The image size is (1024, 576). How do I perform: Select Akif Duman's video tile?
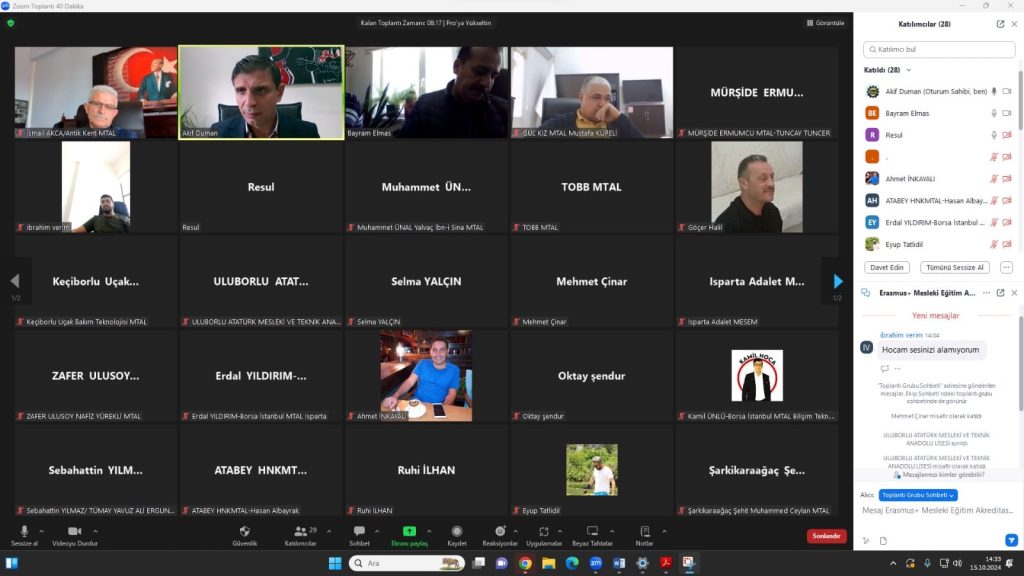click(x=261, y=92)
